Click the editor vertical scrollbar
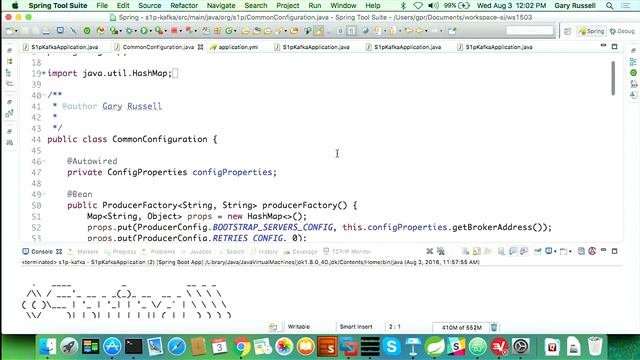The image size is (640, 360). pyautogui.click(x=613, y=78)
